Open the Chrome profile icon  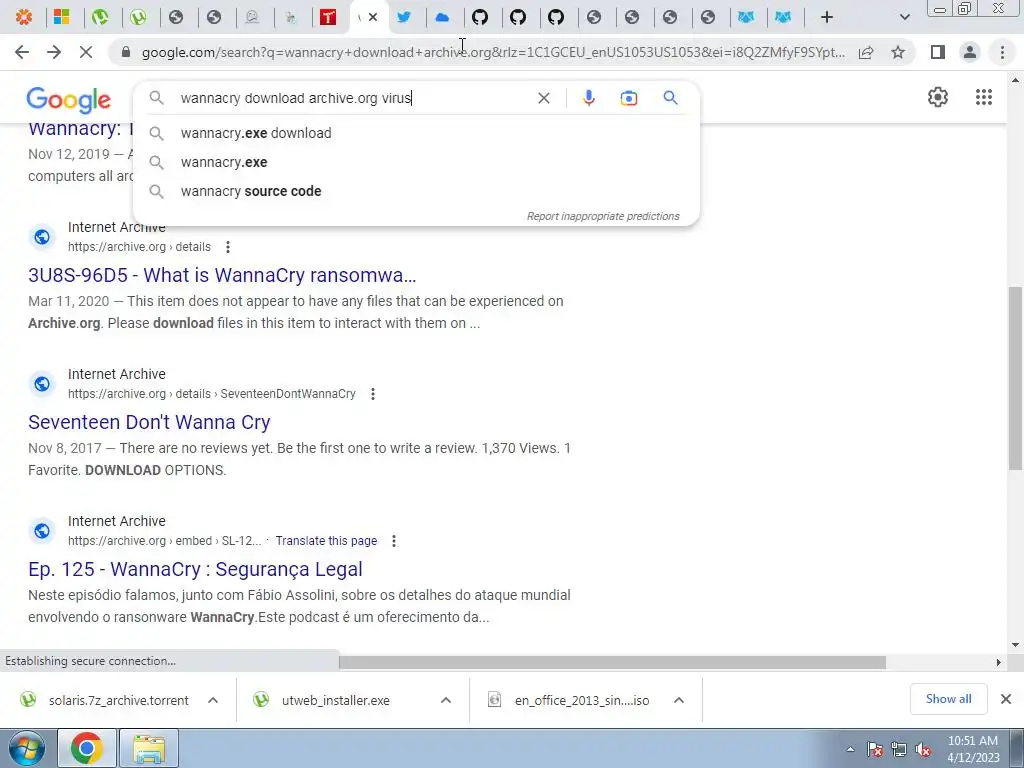coord(970,52)
